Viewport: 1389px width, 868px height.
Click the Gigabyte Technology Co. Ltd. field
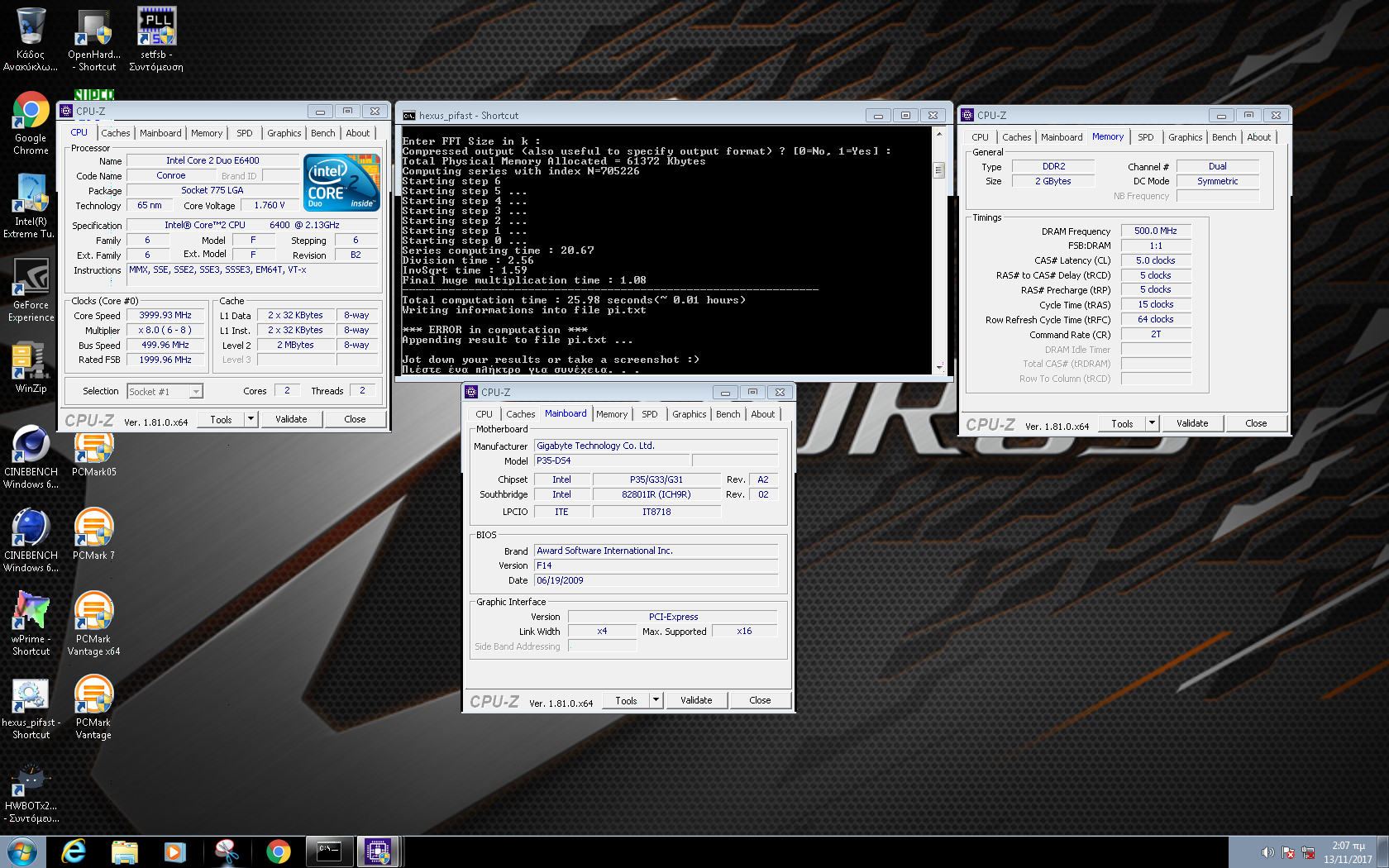(656, 446)
